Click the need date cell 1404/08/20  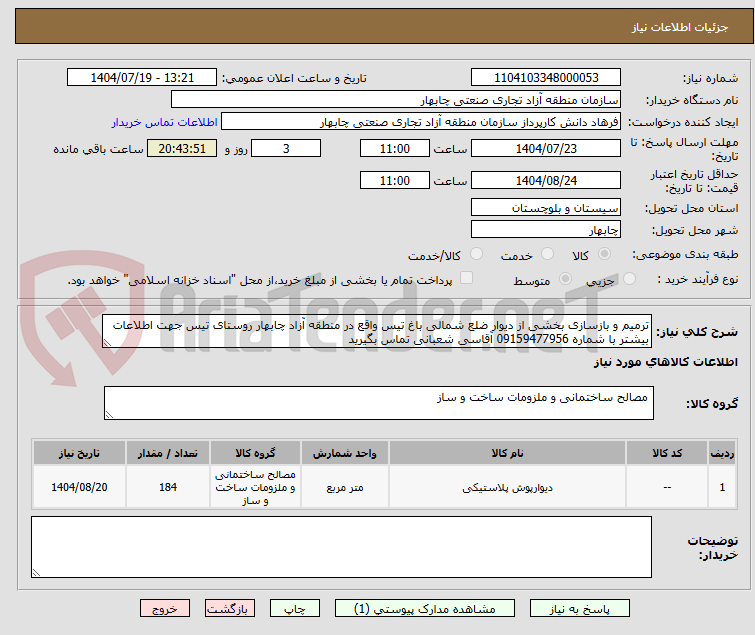[79, 487]
